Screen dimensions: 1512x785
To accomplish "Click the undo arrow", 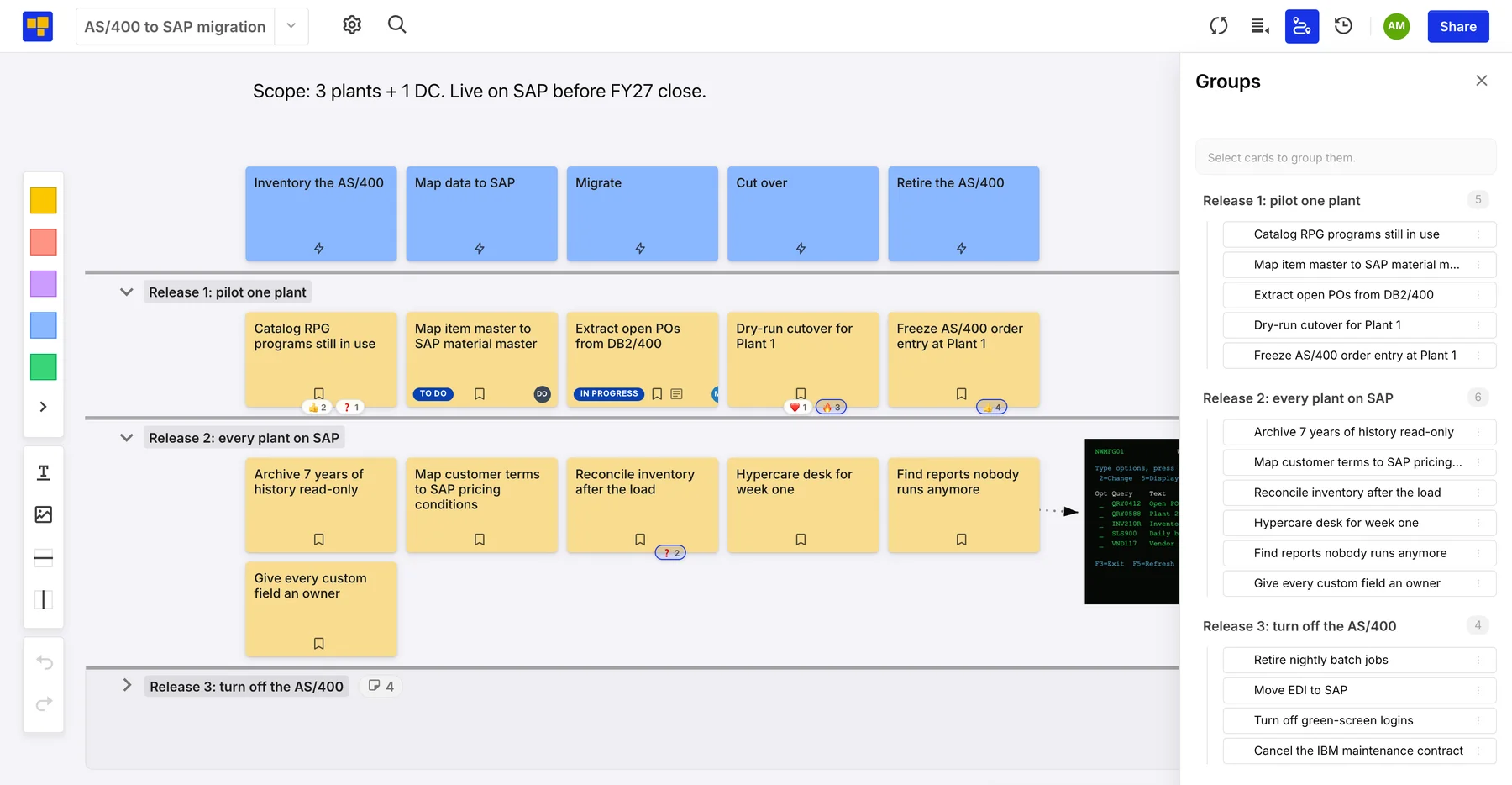I will point(45,663).
